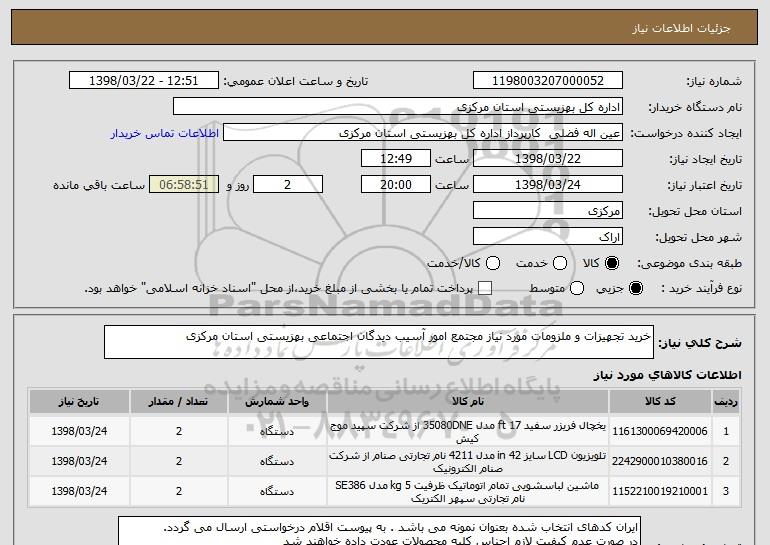
Task: Select the کالا radio button
Action: (x=612, y=263)
